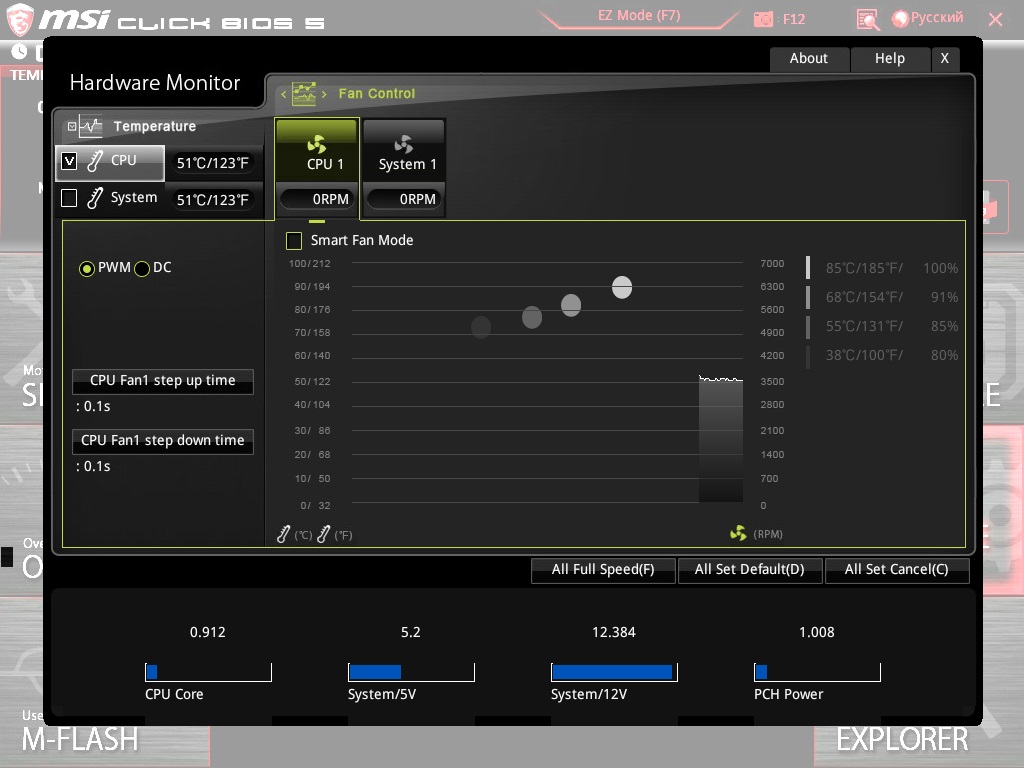Click the right arrow beside Fan Control
1024x768 pixels.
[324, 94]
